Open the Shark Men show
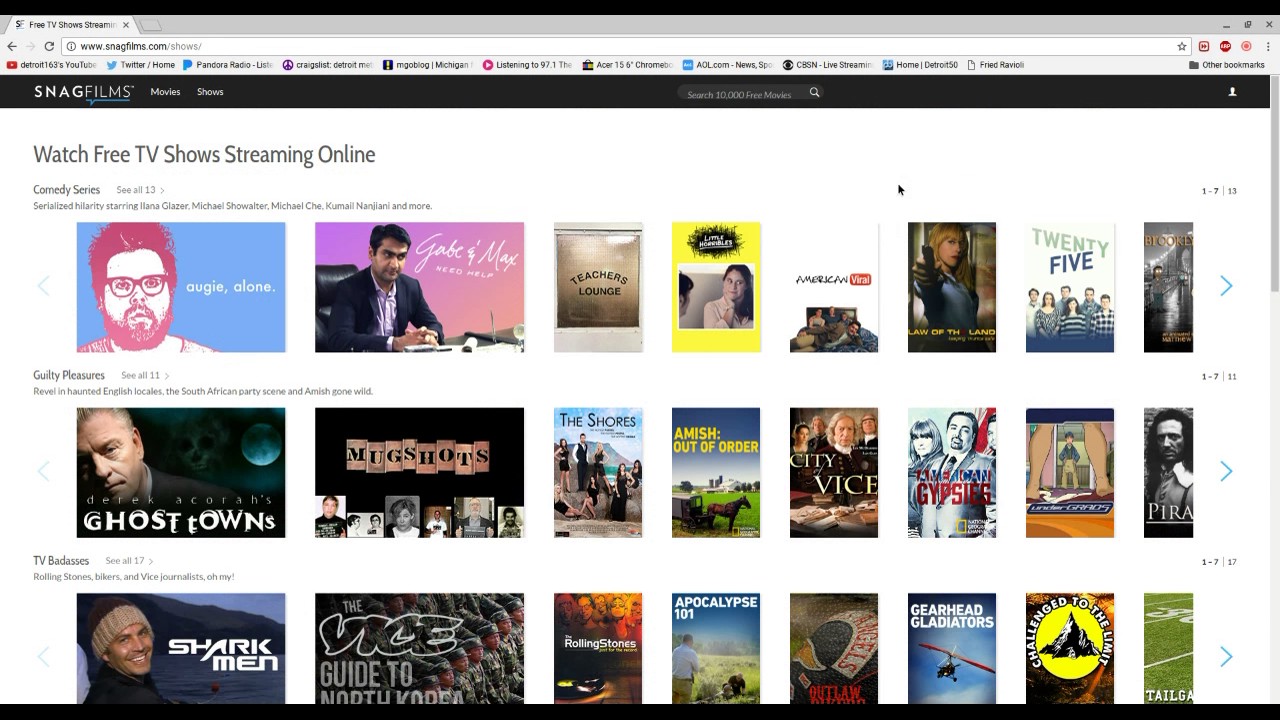The width and height of the screenshot is (1280, 720). pyautogui.click(x=181, y=648)
